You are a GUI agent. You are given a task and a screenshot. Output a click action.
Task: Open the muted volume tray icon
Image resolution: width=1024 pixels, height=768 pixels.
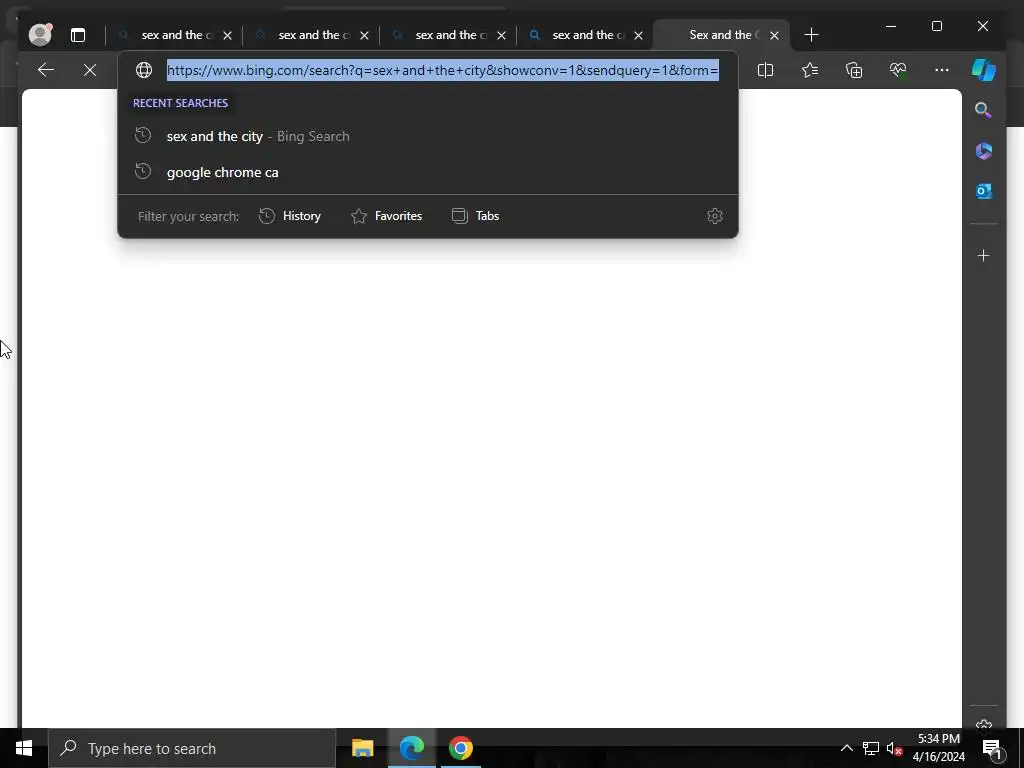tap(894, 748)
